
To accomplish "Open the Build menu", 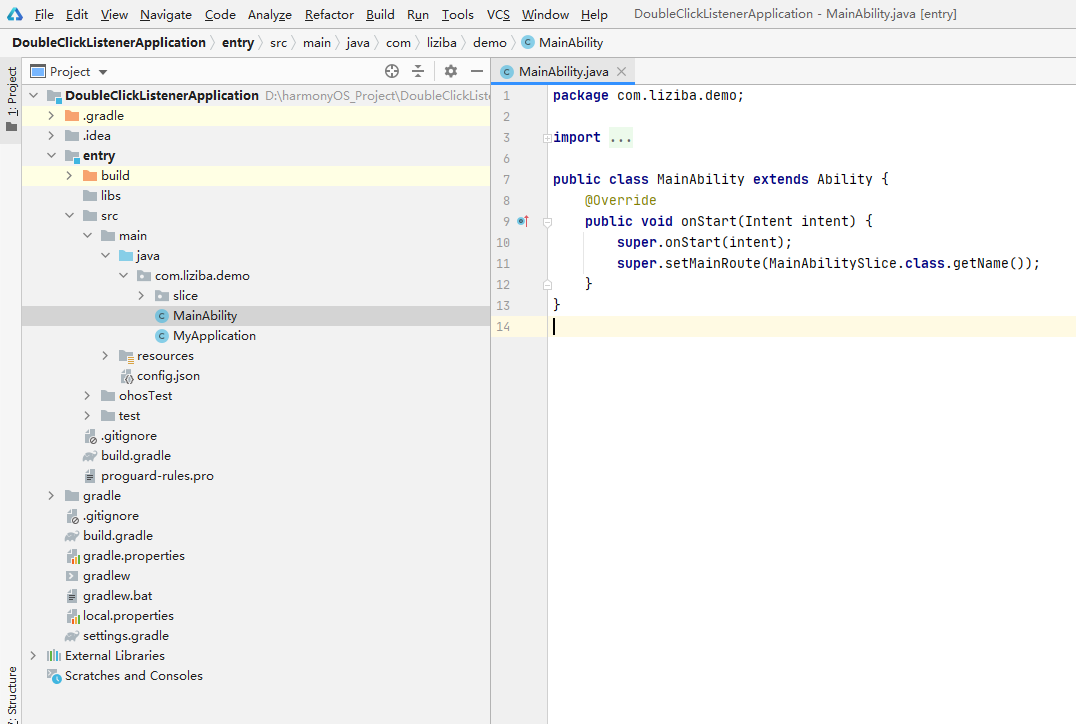I will (x=380, y=15).
